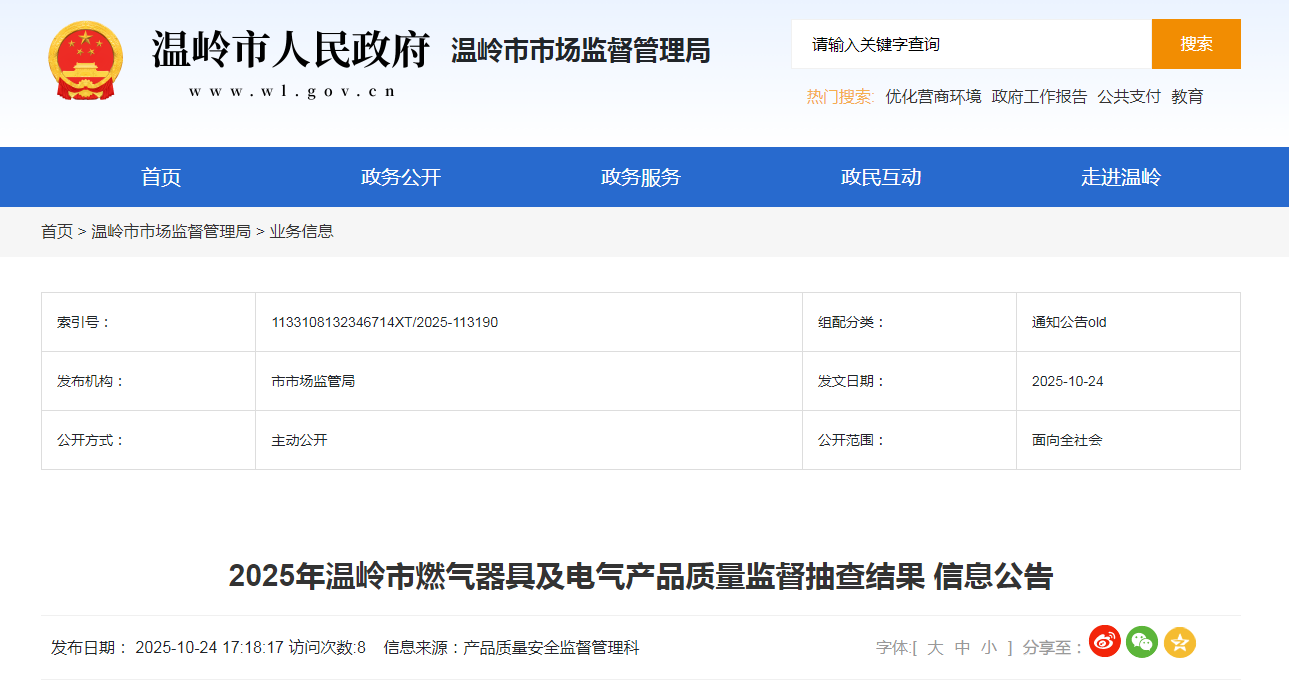Go to 政务服务 in the nav bar
This screenshot has width=1289, height=684.
click(x=641, y=177)
